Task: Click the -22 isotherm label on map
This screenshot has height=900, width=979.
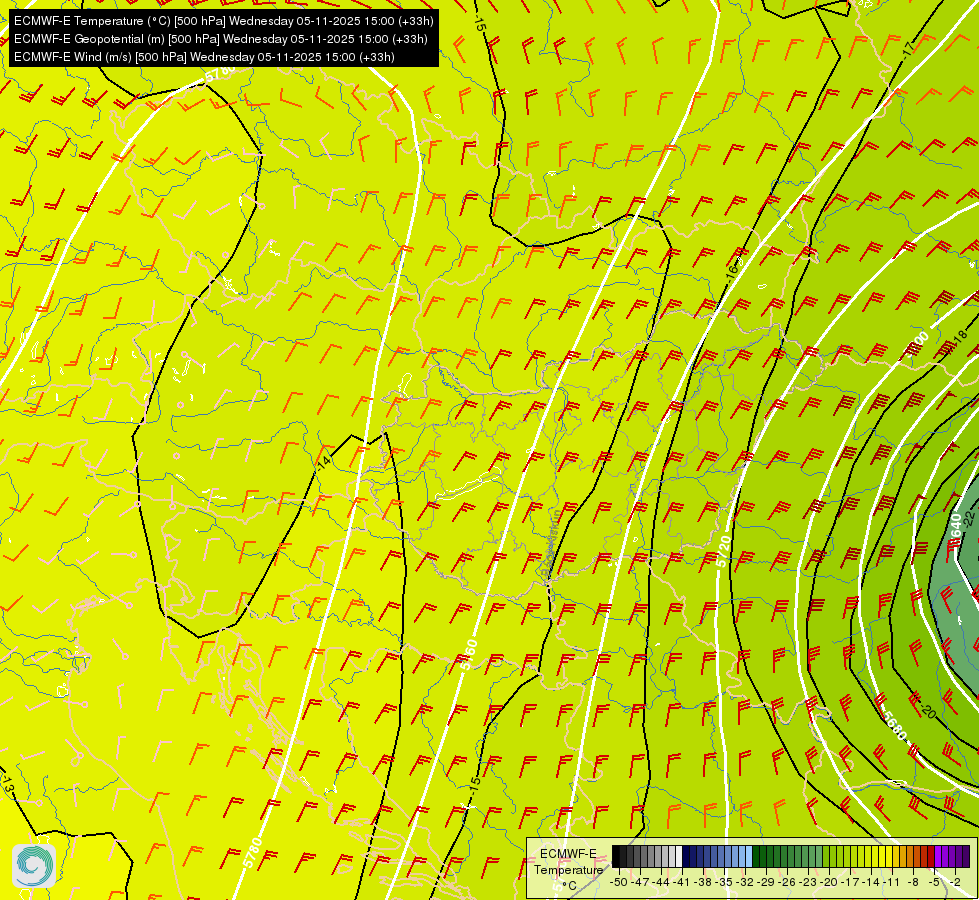Action: coord(969,518)
